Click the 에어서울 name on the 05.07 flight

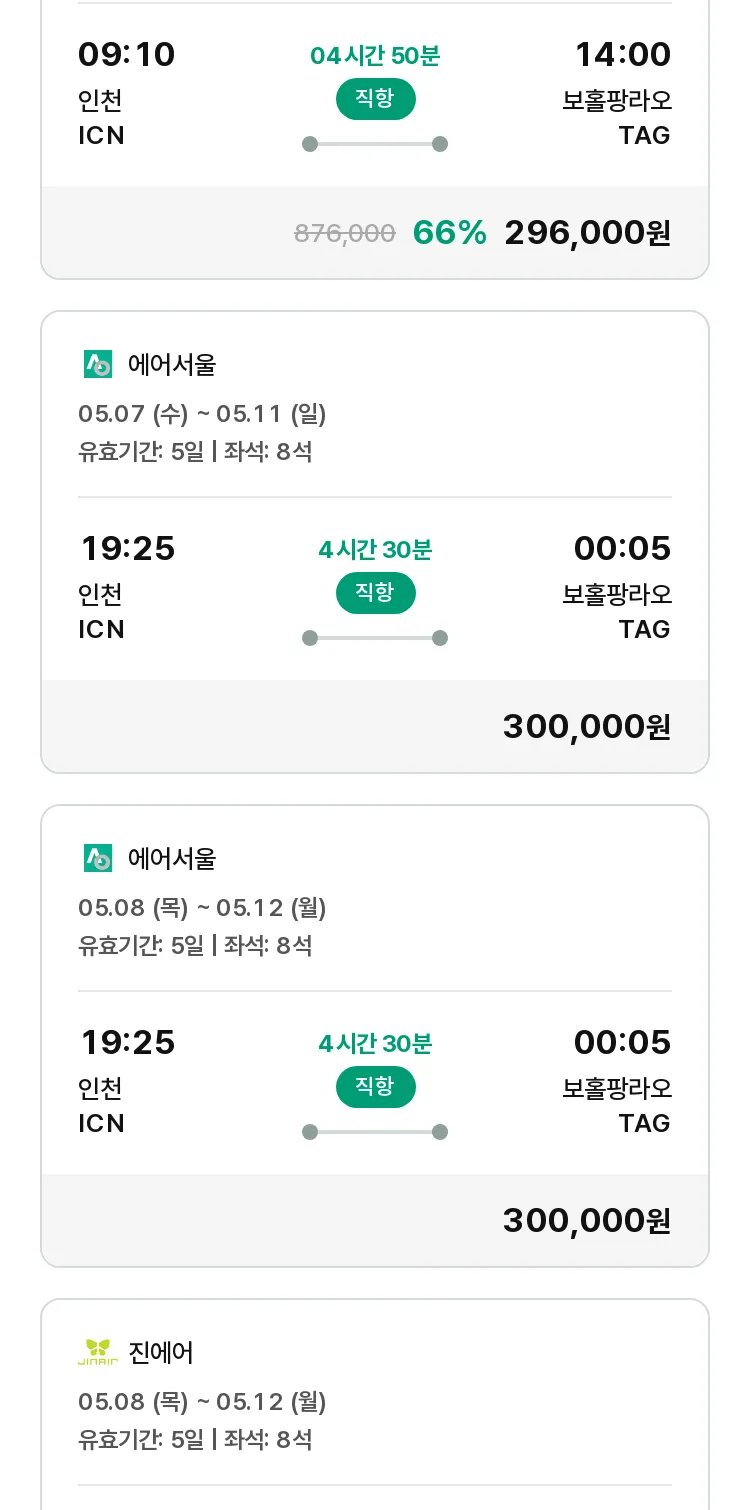172,365
